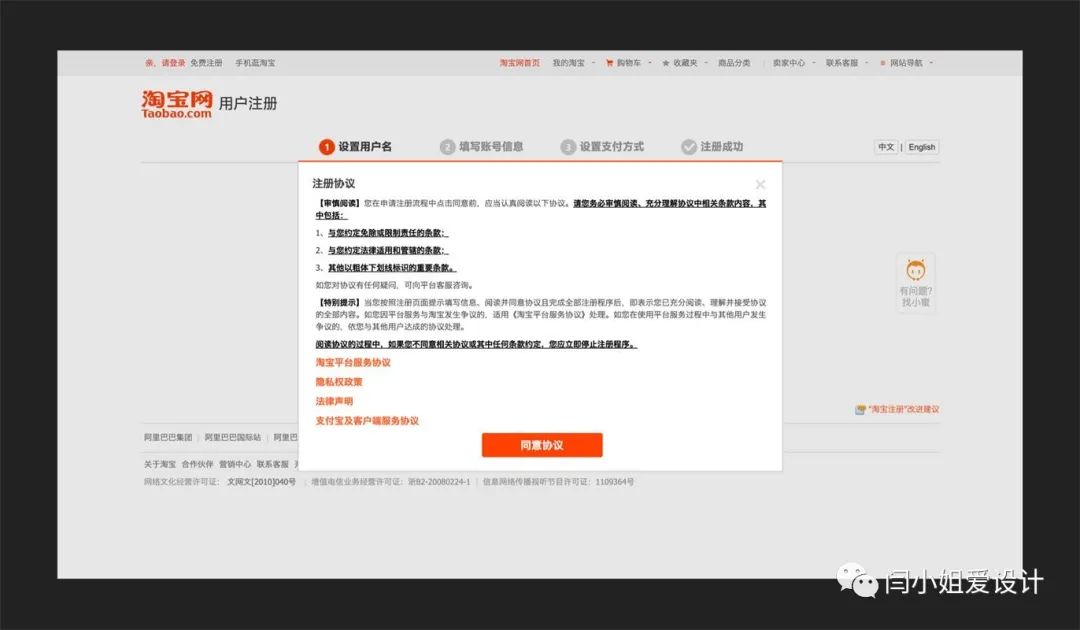This screenshot has width=1080, height=630.
Task: Open the 支付宝及客户端服务协议 link
Action: pos(367,421)
